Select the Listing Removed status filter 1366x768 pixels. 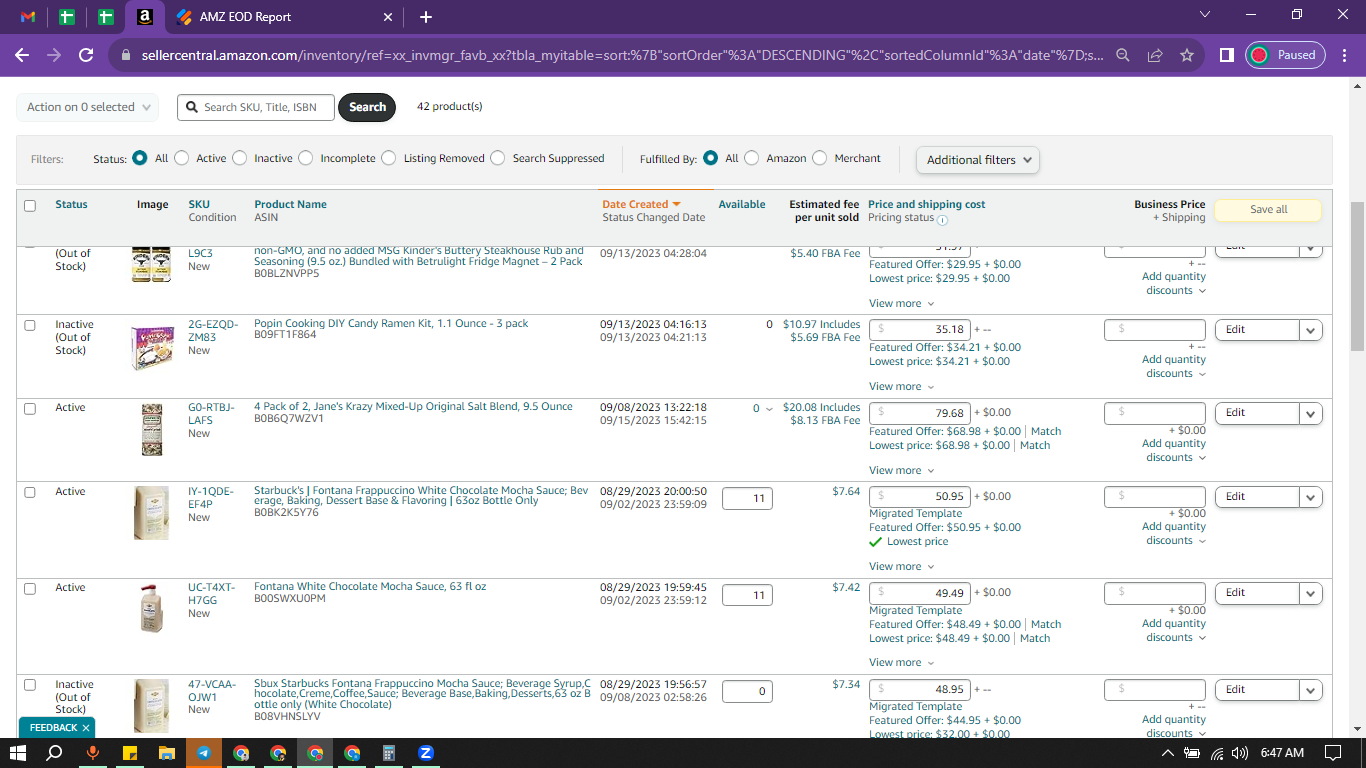tap(390, 158)
